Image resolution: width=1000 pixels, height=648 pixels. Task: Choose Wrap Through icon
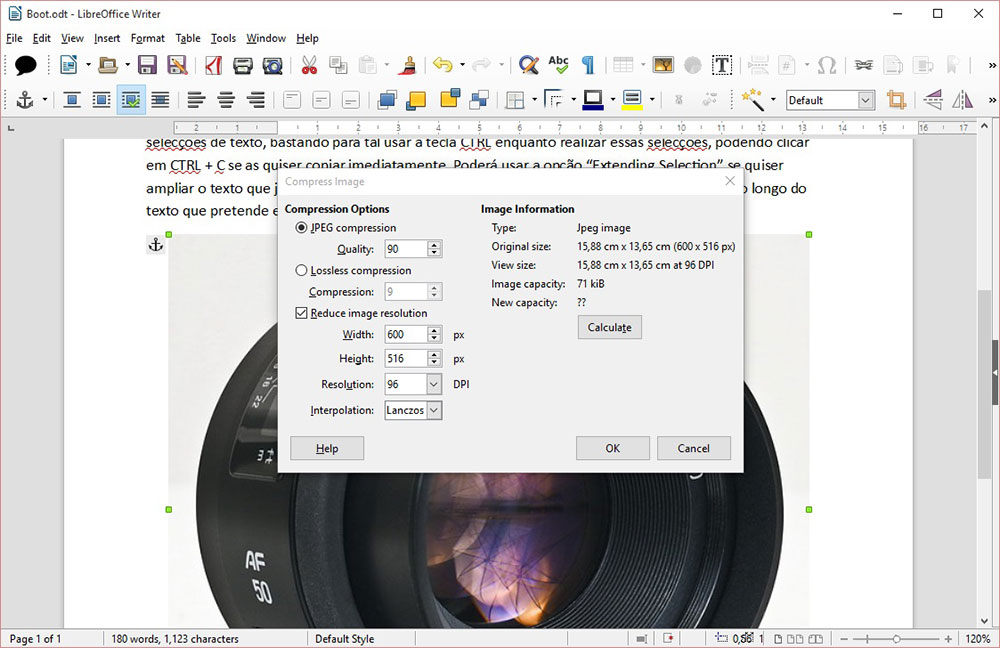tap(160, 100)
